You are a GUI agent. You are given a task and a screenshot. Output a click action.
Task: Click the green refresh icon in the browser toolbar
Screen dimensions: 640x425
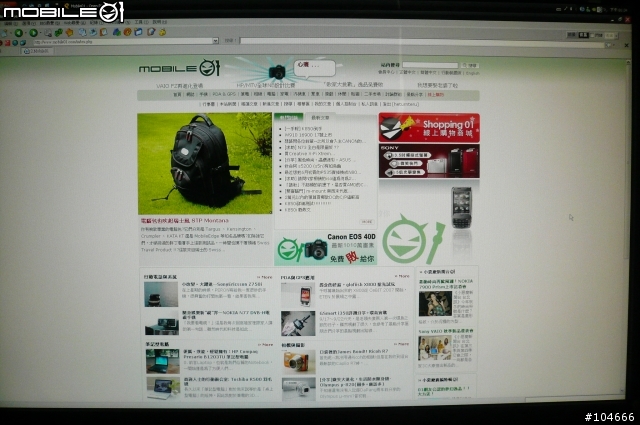[59, 32]
